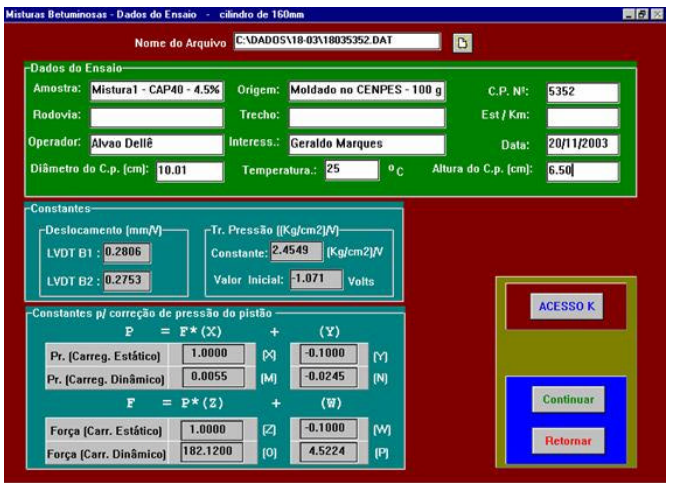673x483 pixels.
Task: Click the Altura do C.p. field
Action: click(x=582, y=170)
